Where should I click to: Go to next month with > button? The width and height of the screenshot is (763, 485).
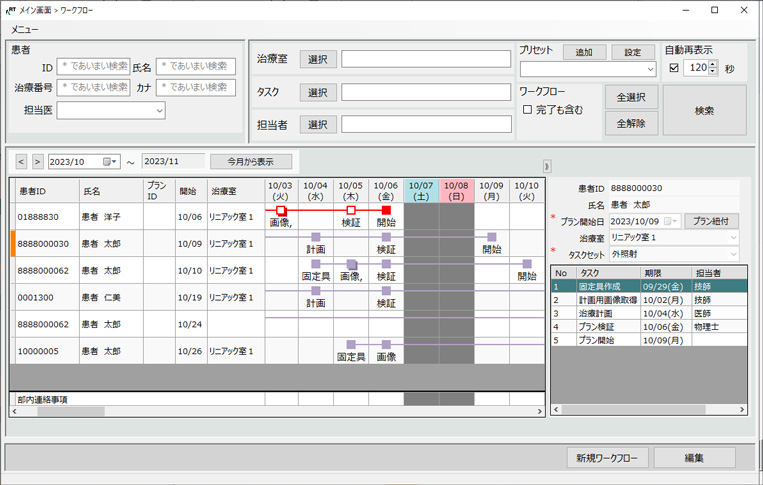pos(37,162)
